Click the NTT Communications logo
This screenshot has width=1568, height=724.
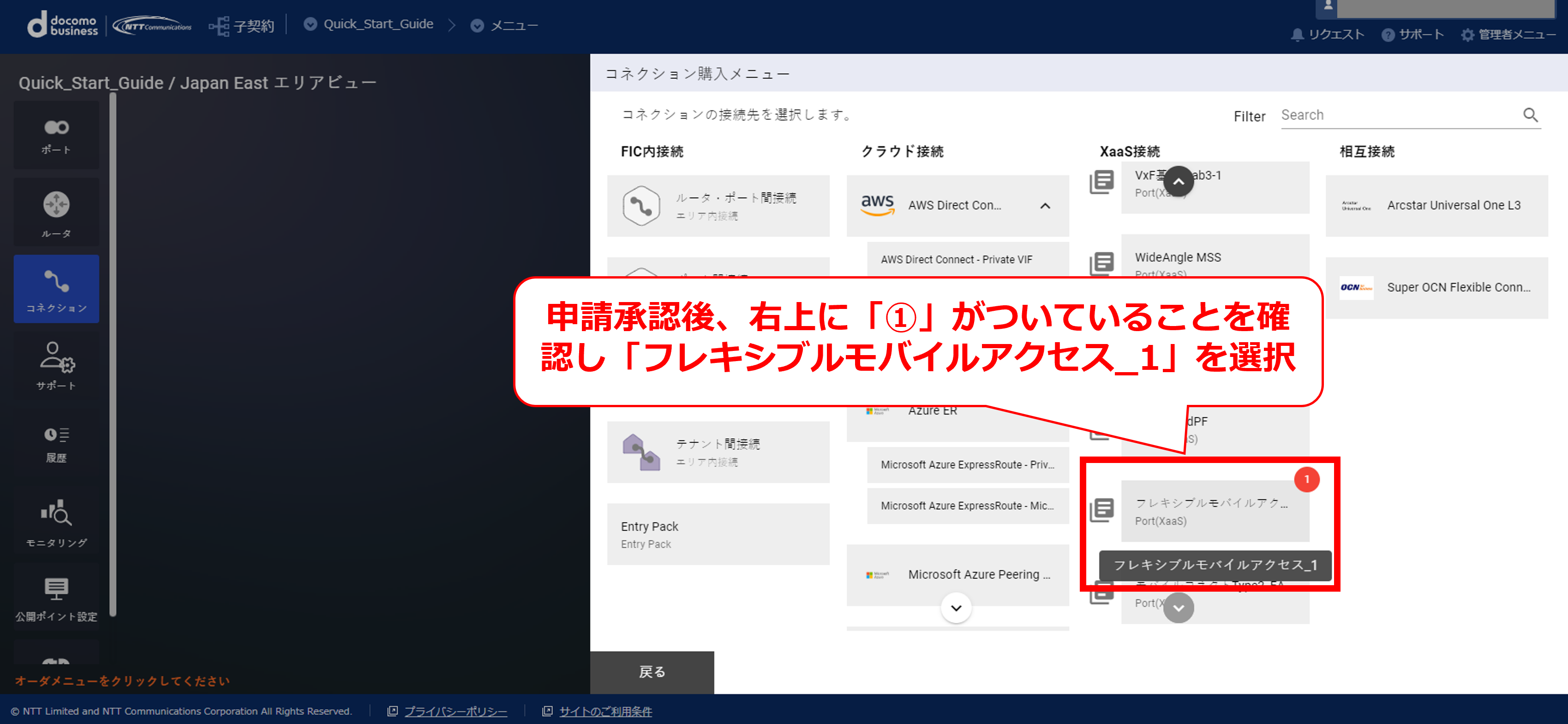[152, 25]
